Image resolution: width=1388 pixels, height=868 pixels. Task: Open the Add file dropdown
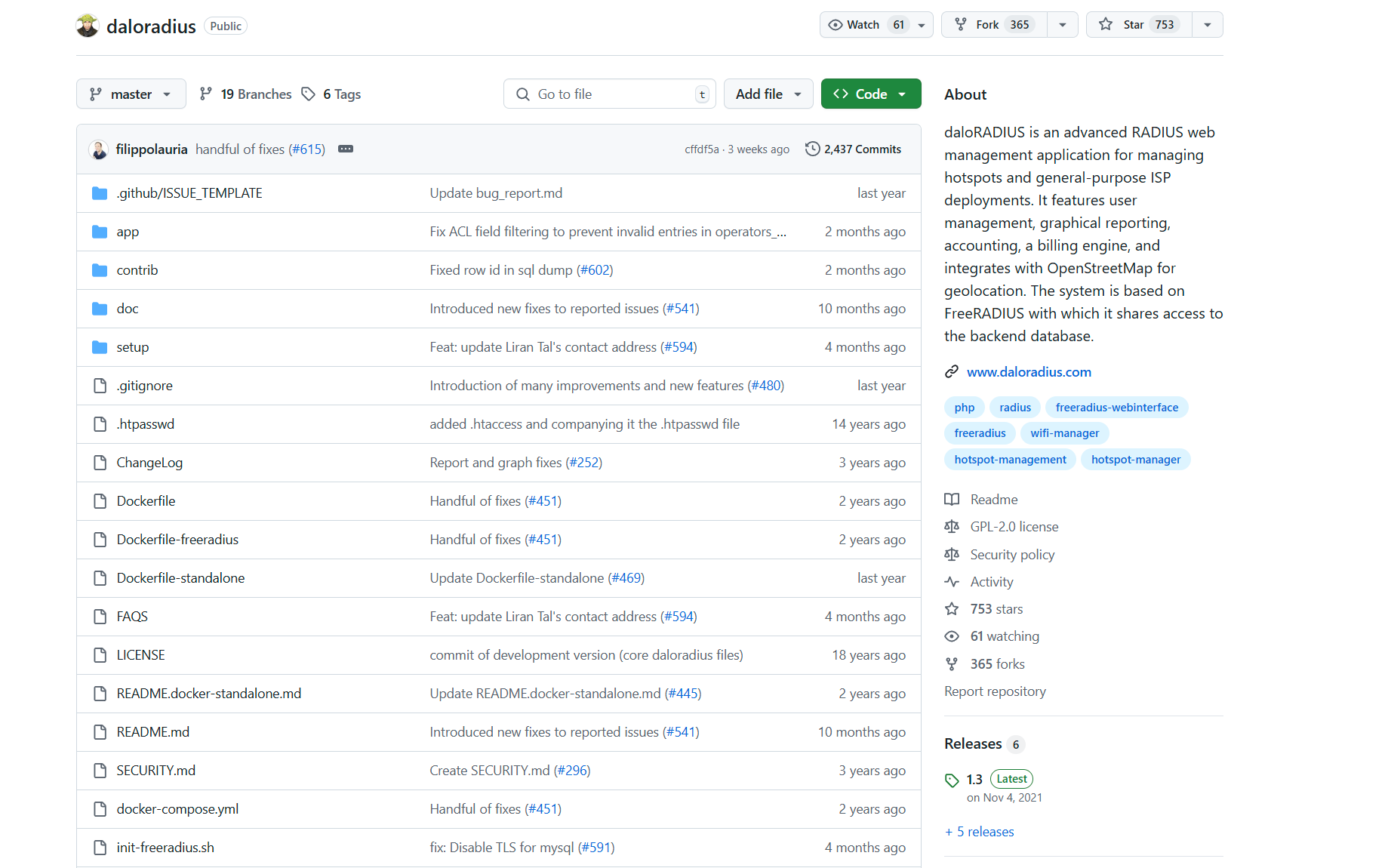pos(768,94)
